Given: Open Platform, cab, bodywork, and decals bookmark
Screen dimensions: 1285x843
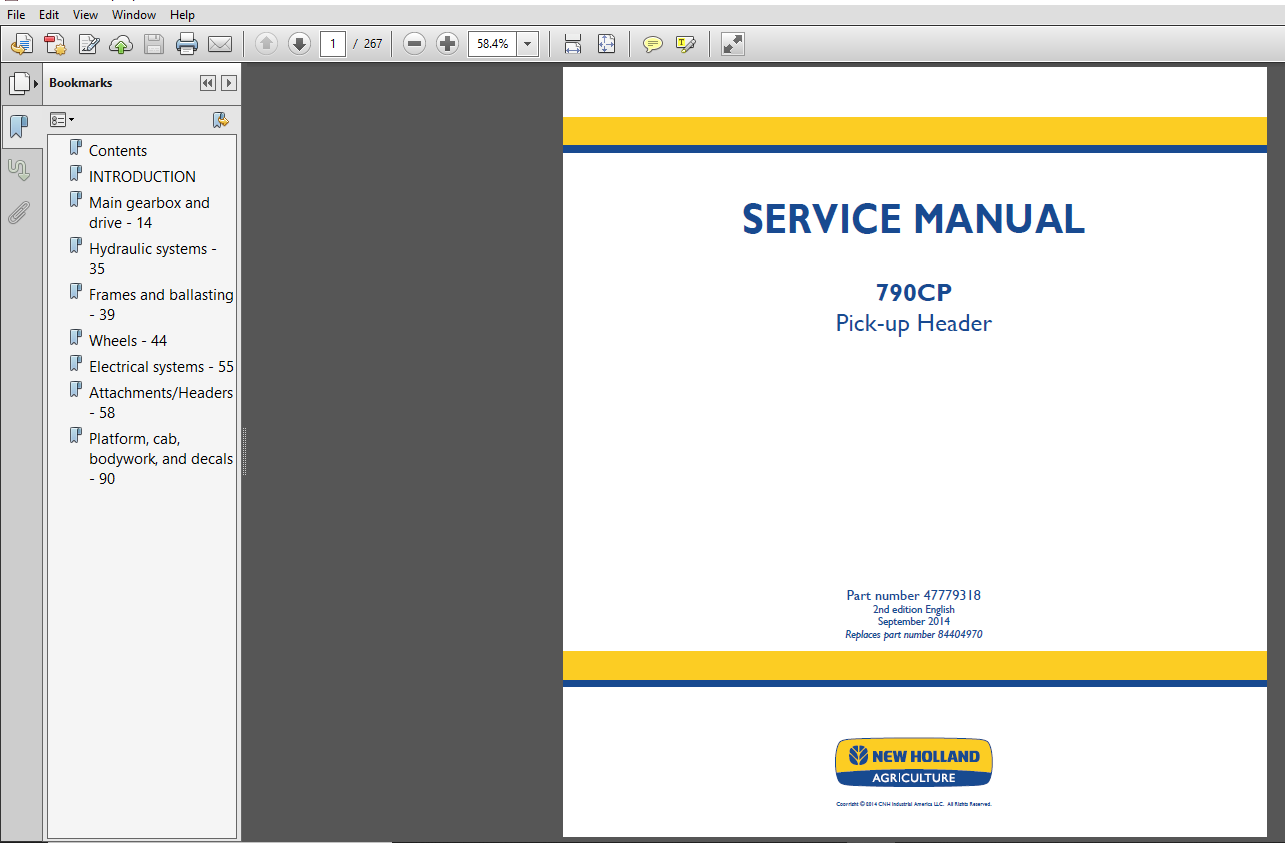Looking at the screenshot, I should pyautogui.click(x=161, y=459).
